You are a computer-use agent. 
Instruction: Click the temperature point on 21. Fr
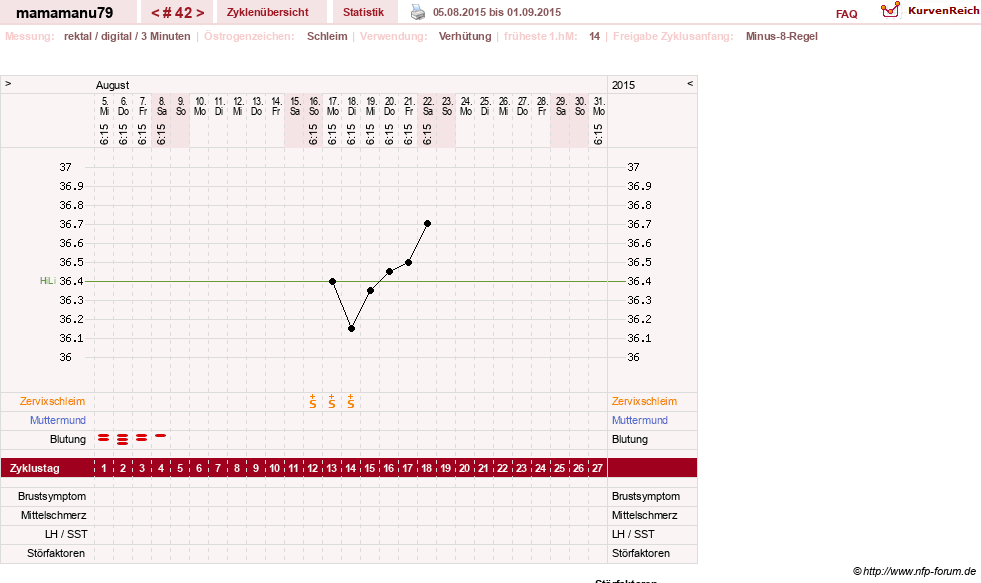409,263
